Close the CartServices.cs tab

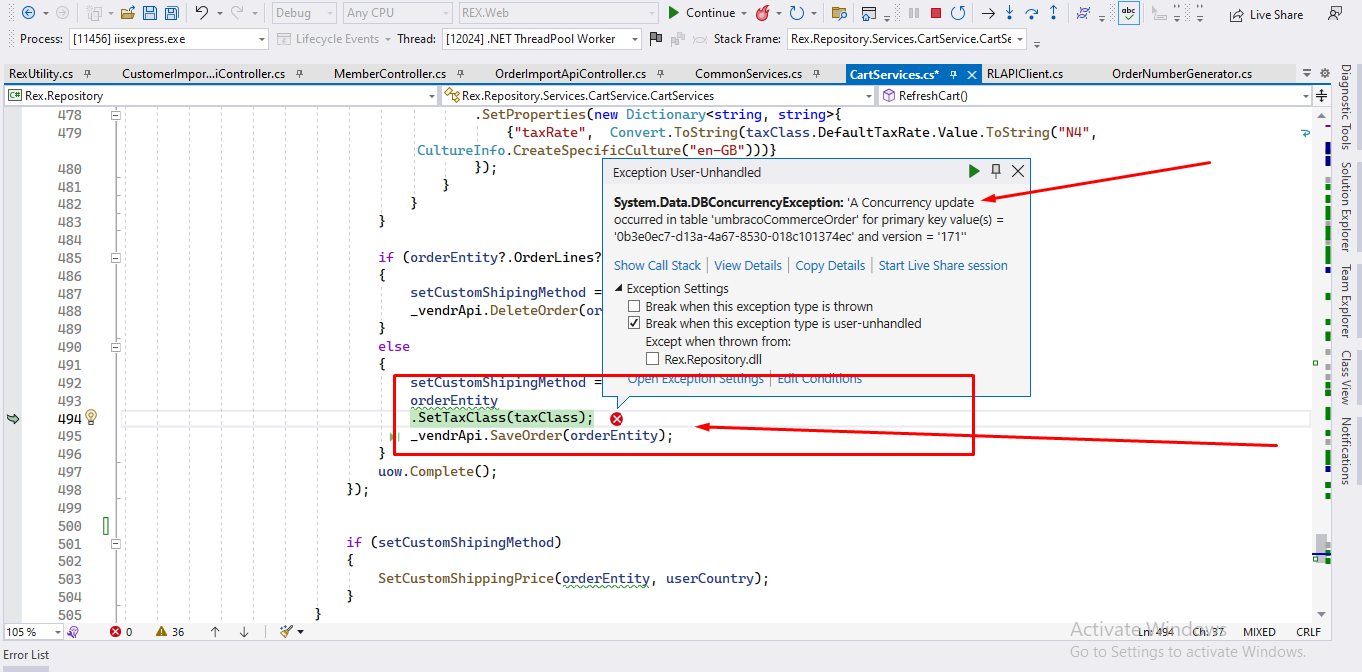click(x=970, y=74)
